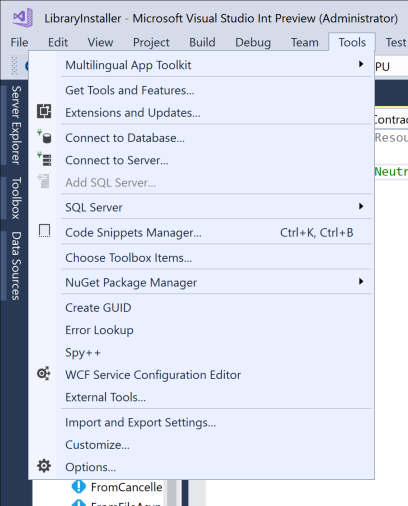This screenshot has height=506, width=408.
Task: Click the Connect to Database icon
Action: [44, 136]
